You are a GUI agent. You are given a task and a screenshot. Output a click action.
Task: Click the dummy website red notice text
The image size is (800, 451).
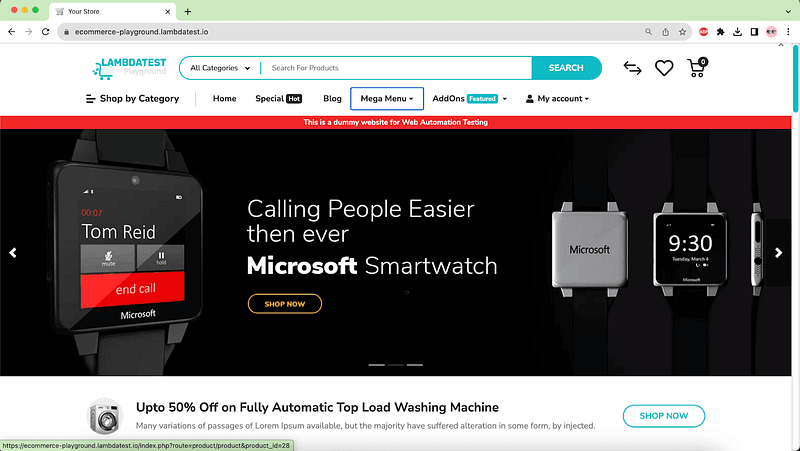coord(395,122)
